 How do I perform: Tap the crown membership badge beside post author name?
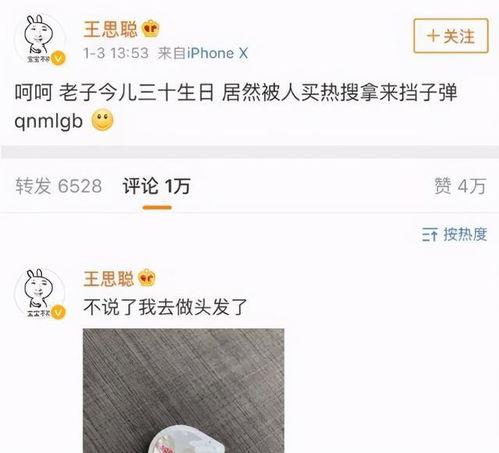pyautogui.click(x=151, y=29)
